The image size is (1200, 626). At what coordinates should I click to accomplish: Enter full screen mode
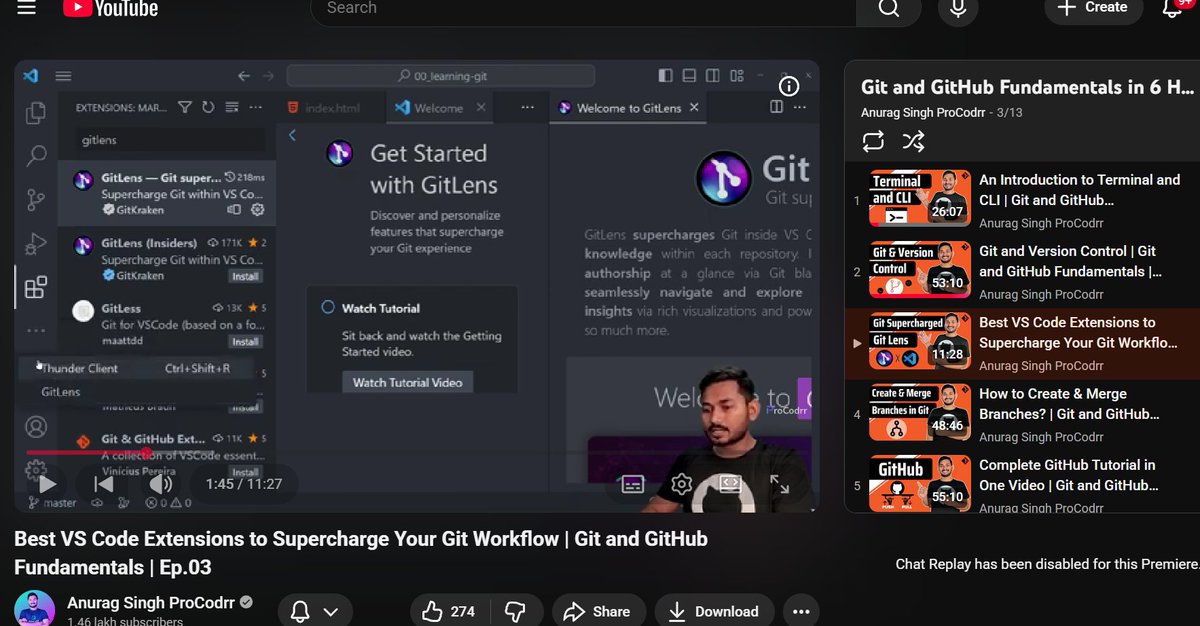coord(779,484)
